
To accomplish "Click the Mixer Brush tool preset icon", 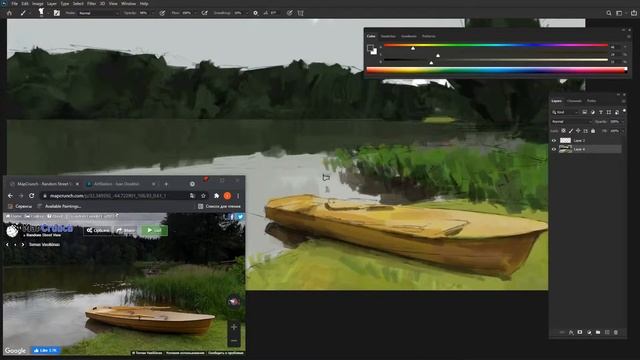I will point(23,13).
